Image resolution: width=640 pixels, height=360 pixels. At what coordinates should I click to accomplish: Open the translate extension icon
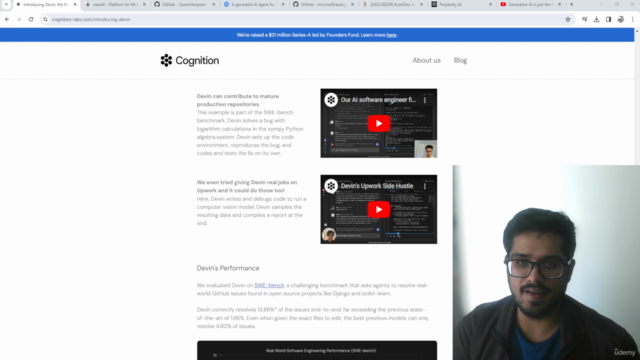pyautogui.click(x=584, y=19)
